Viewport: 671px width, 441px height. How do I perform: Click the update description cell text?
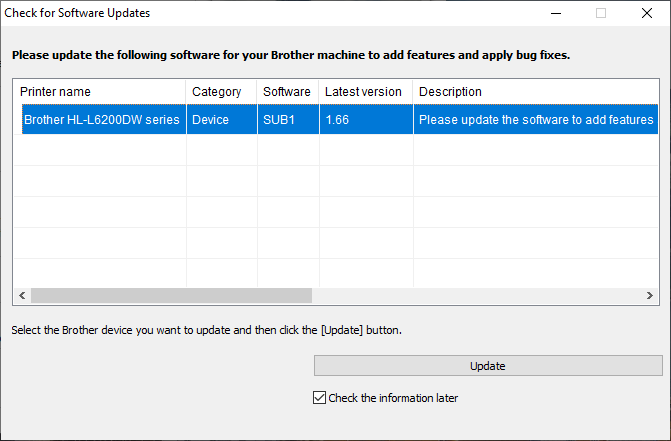[x=536, y=119]
